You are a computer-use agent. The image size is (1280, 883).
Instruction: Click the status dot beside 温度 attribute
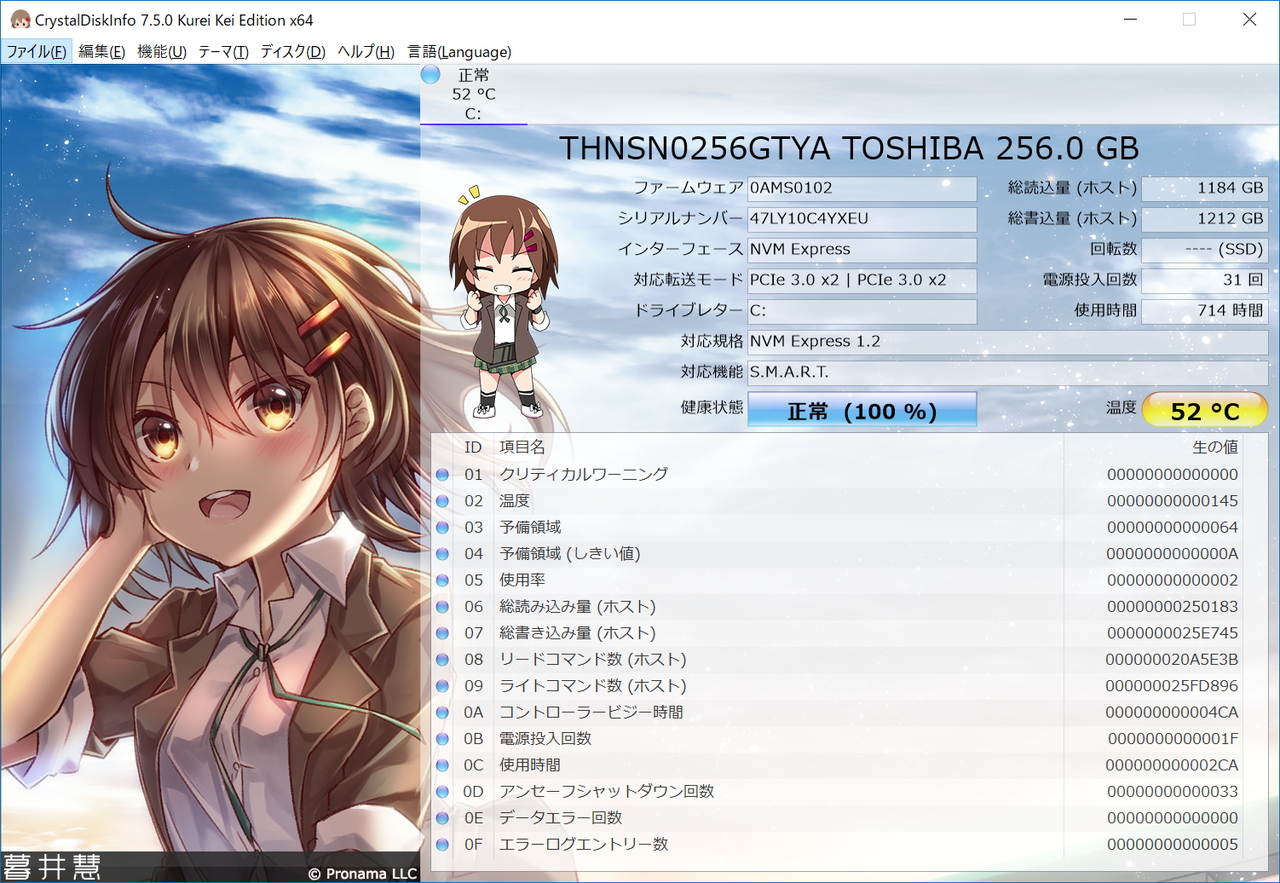click(441, 501)
